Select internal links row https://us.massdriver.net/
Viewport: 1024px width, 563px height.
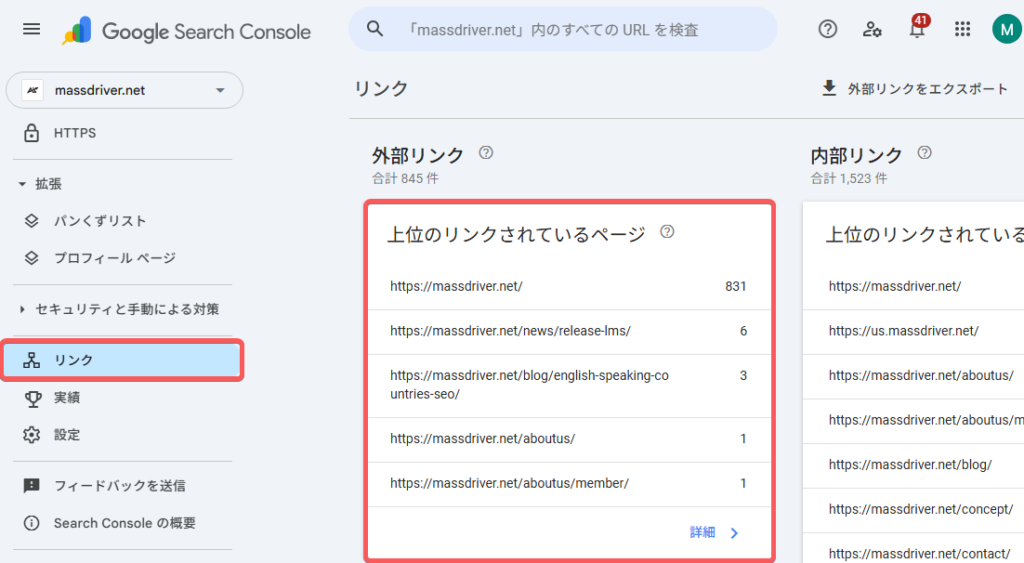pos(914,332)
